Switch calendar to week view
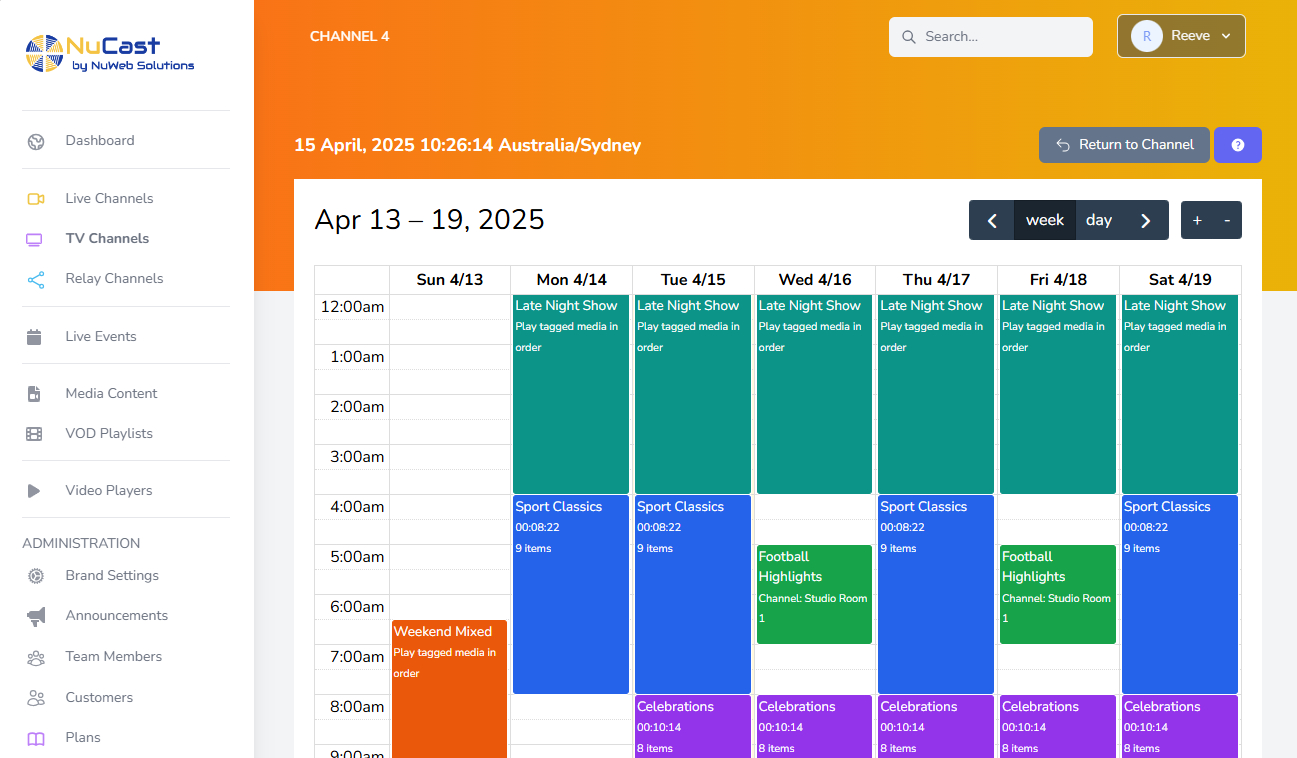This screenshot has height=758, width=1297. tap(1045, 220)
